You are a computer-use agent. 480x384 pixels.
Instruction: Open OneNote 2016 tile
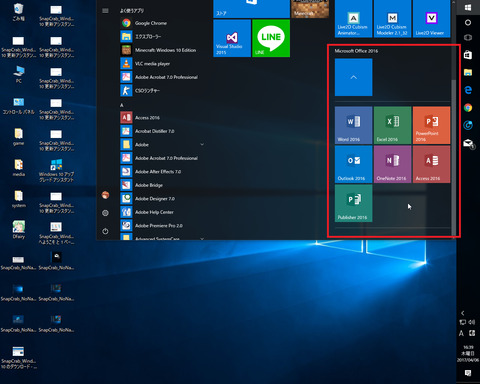tap(392, 164)
